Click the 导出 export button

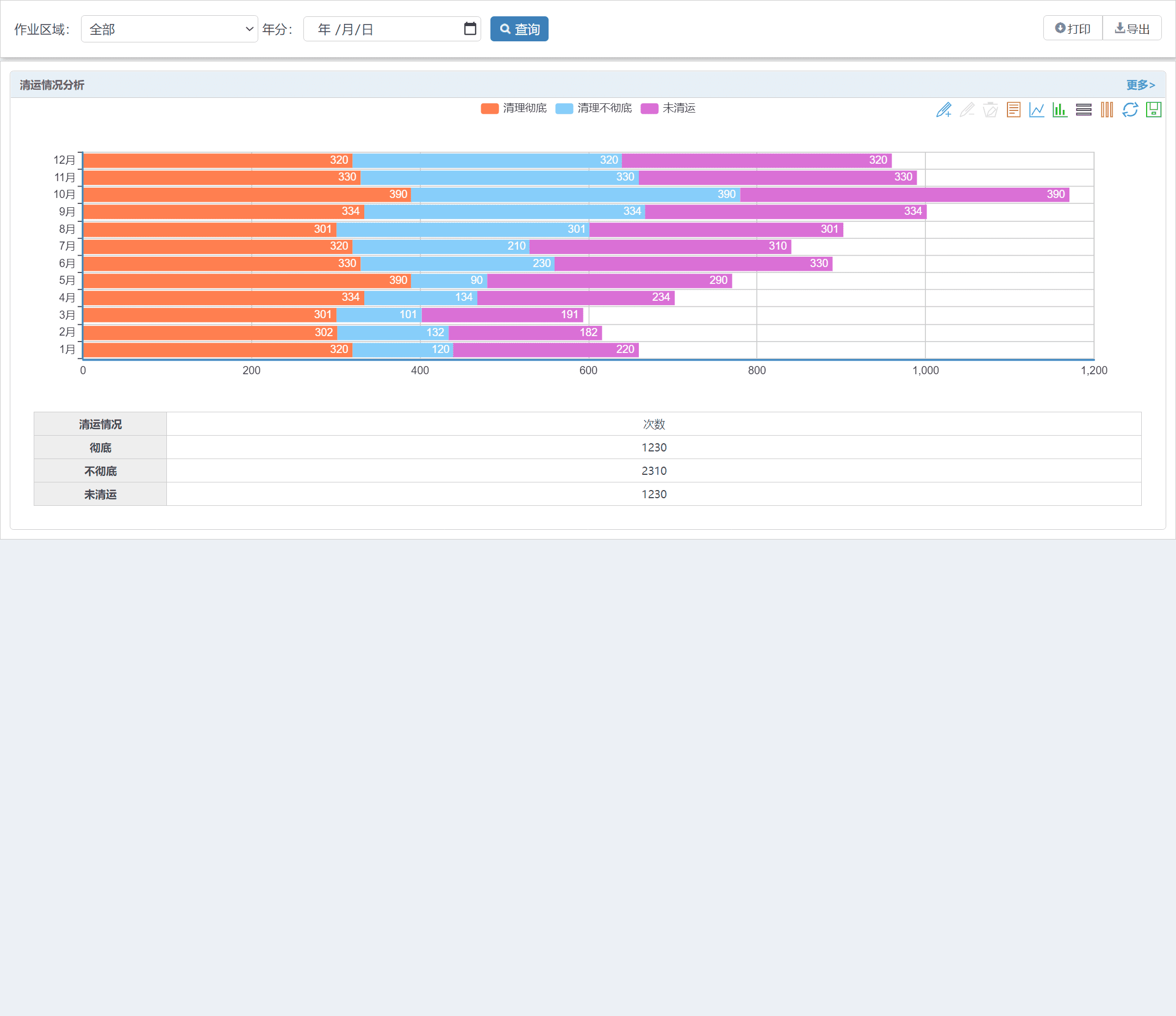point(1133,28)
